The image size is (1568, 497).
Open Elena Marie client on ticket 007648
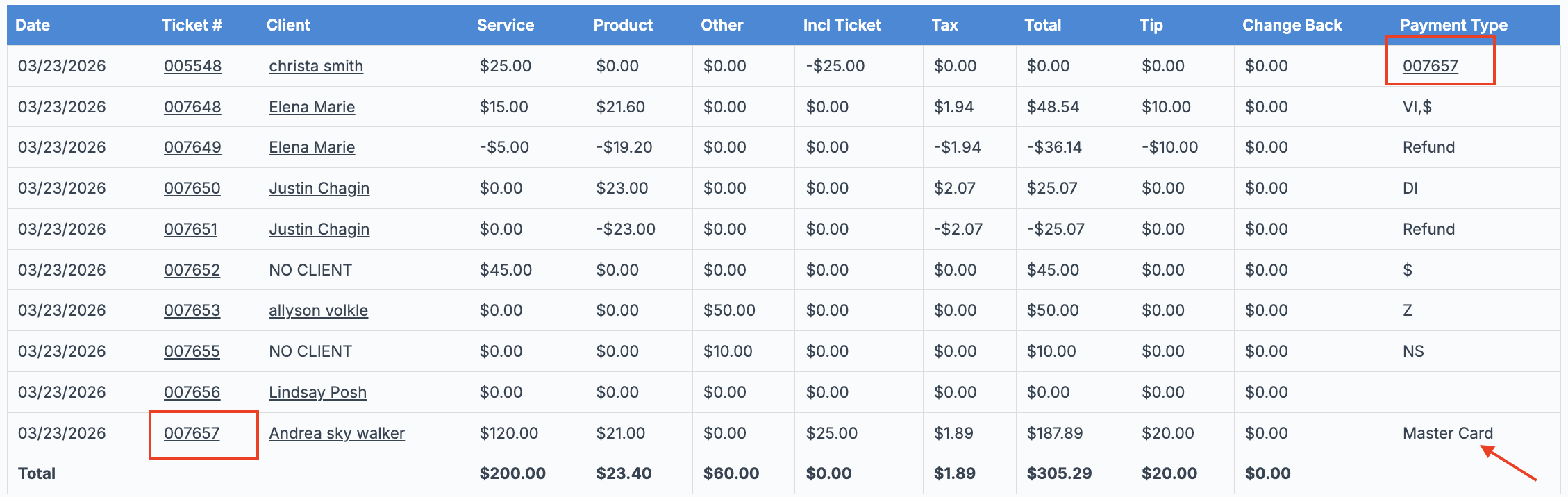pos(312,107)
